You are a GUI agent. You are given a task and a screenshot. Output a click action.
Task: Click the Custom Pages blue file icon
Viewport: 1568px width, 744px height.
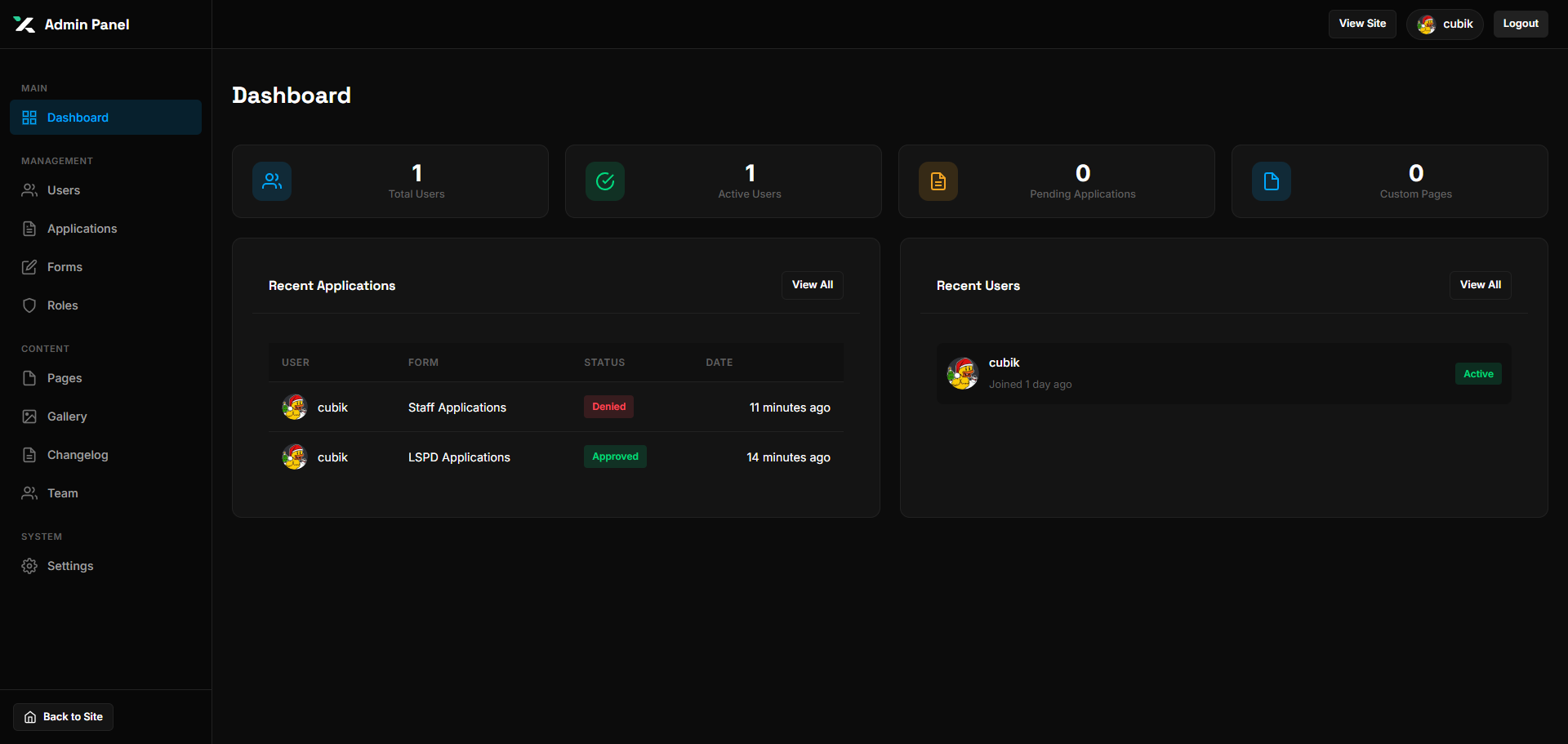tap(1272, 181)
